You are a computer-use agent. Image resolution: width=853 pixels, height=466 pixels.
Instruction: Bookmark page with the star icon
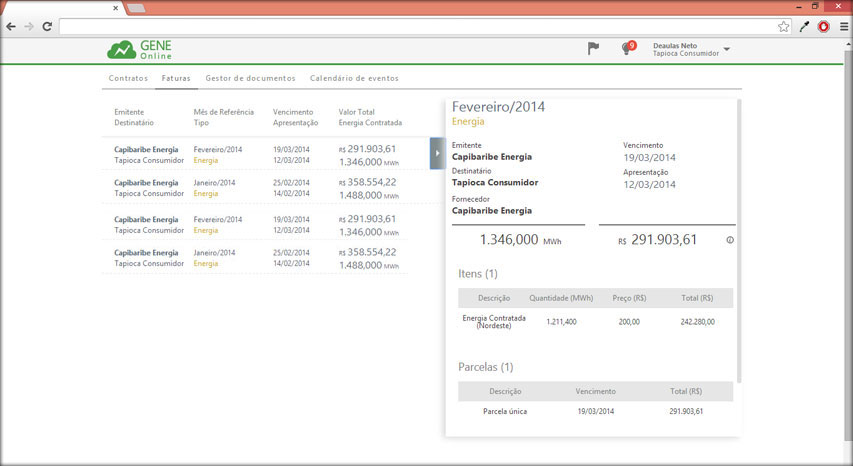click(783, 26)
